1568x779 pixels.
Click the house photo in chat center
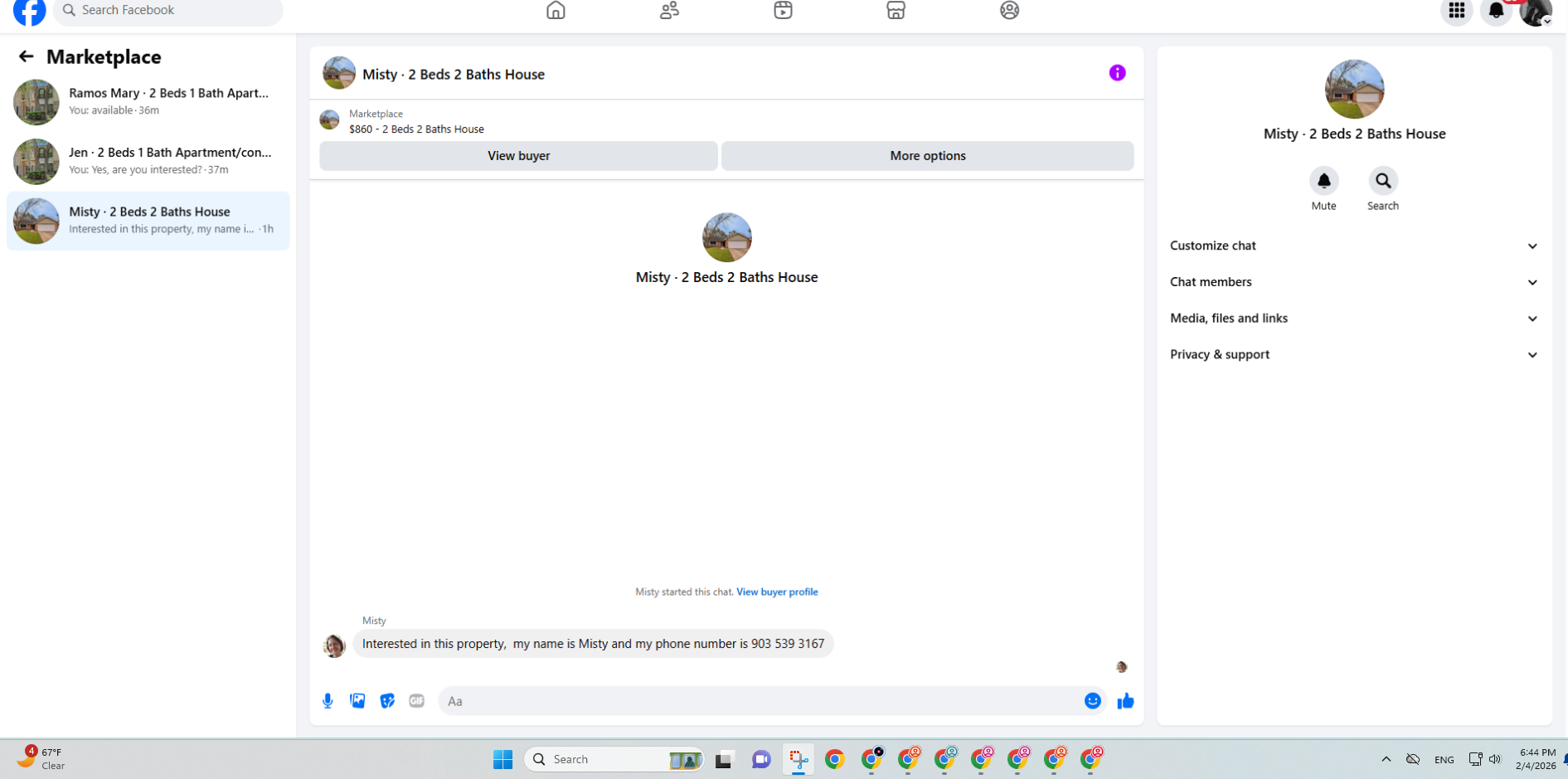(x=727, y=237)
